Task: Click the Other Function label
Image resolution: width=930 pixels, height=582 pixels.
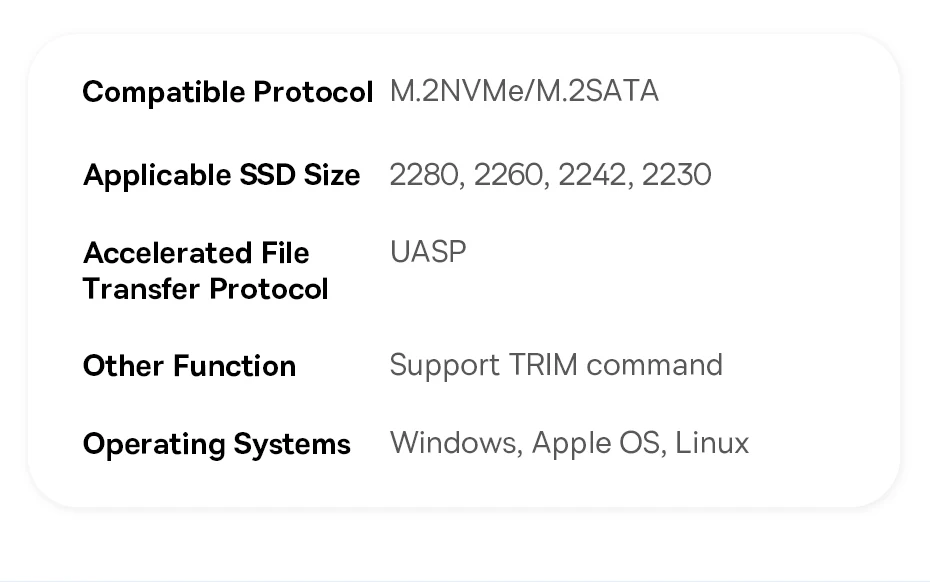Action: point(189,366)
